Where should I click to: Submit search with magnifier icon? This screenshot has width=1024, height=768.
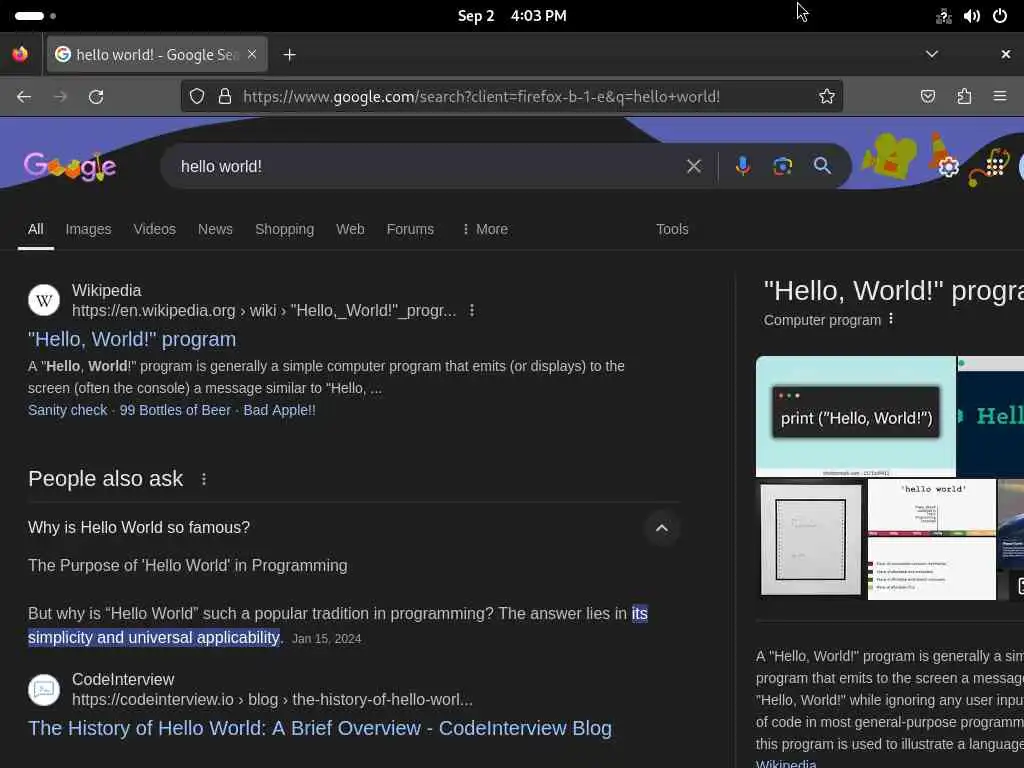pos(822,166)
